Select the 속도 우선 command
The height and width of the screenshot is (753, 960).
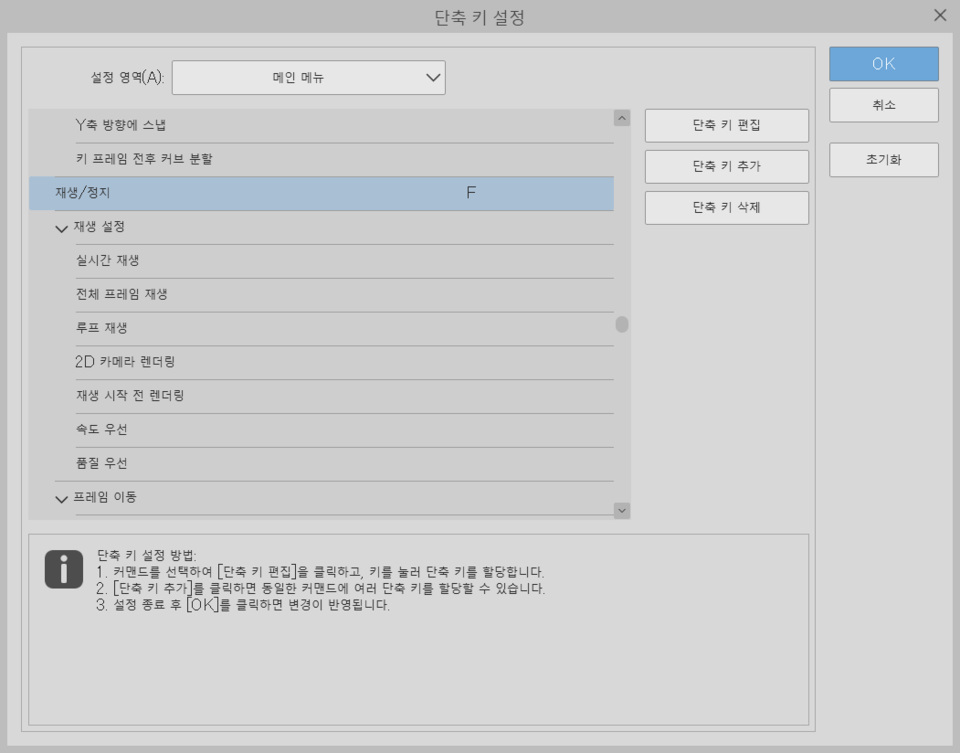pos(300,429)
